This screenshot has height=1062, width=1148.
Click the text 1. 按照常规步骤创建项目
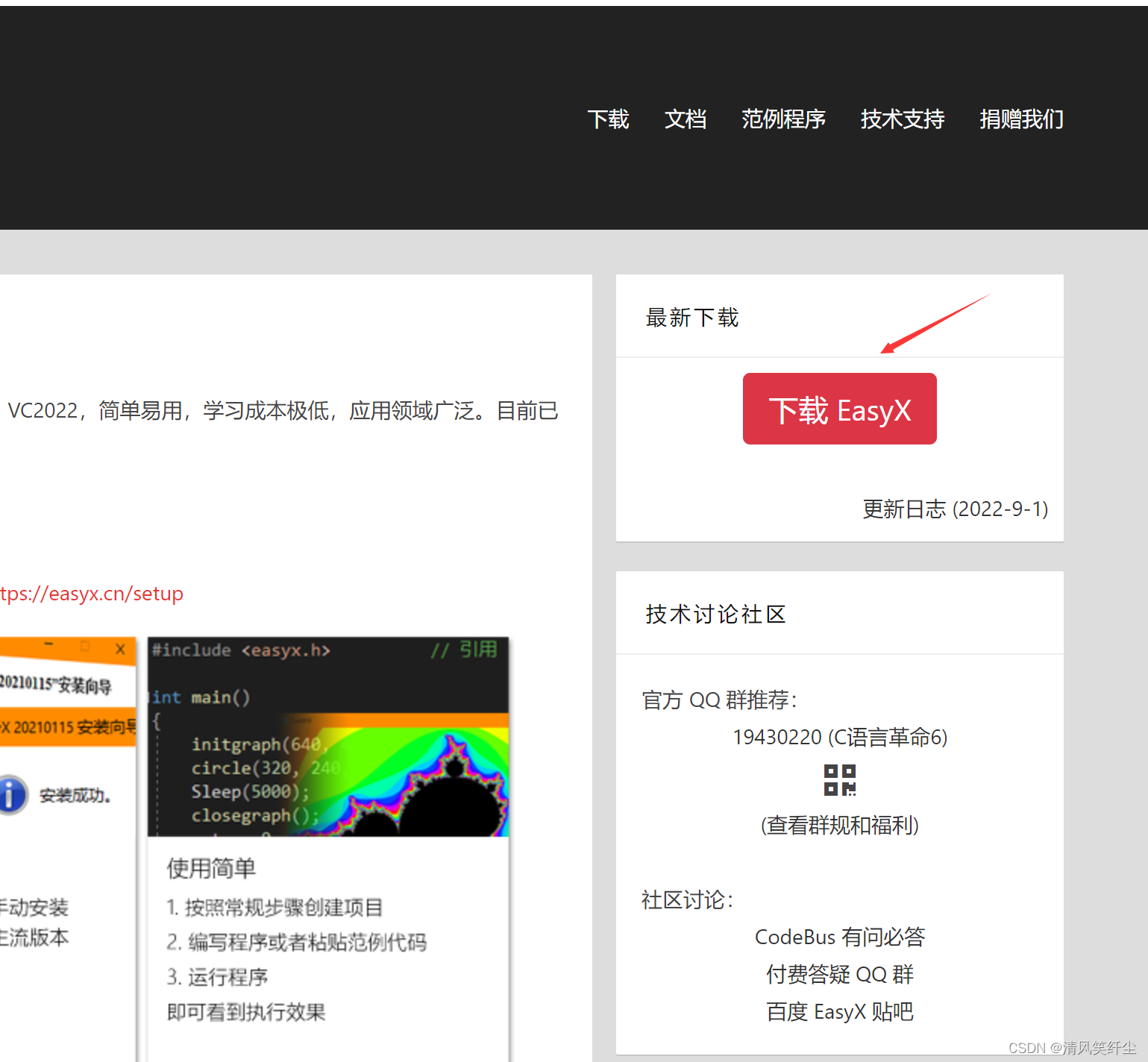tap(275, 908)
